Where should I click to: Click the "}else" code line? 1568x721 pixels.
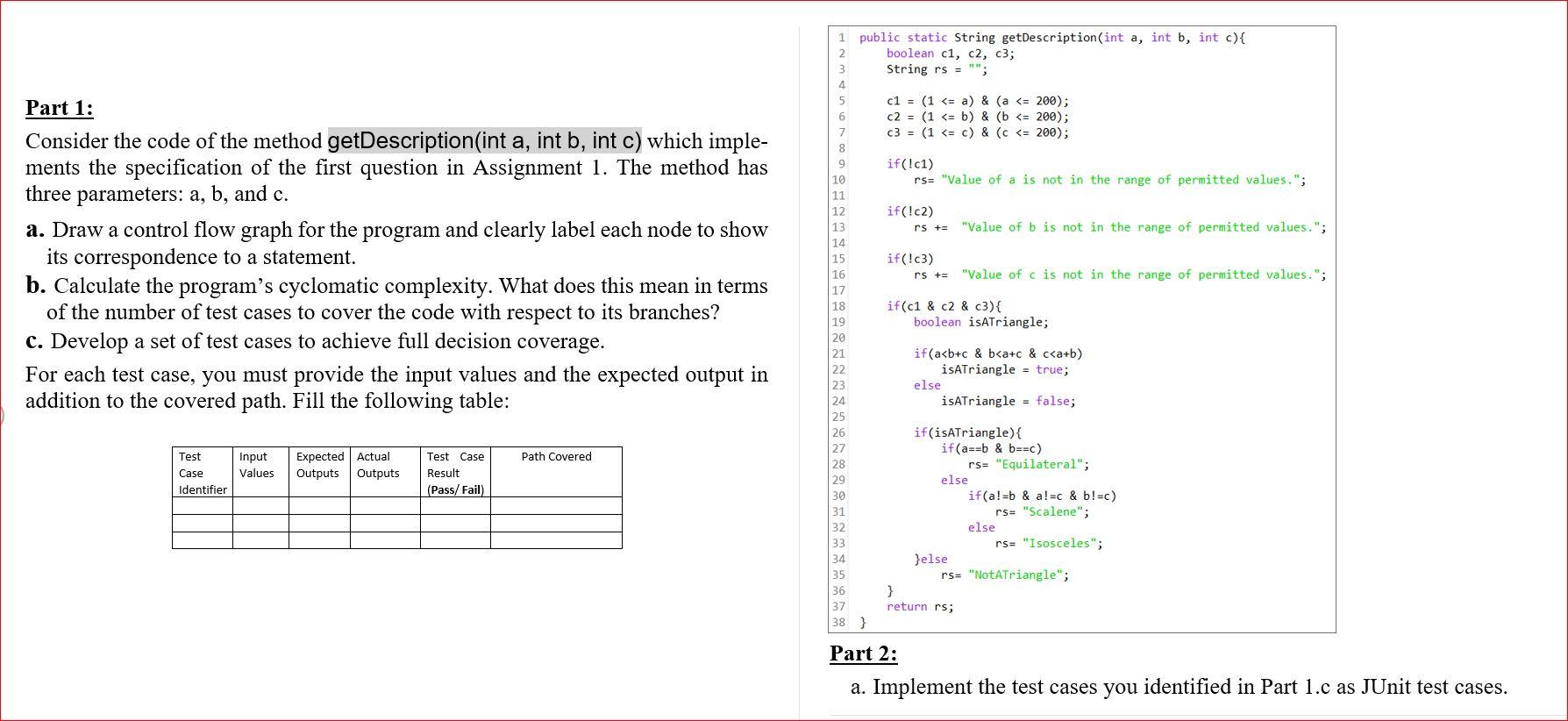point(930,559)
